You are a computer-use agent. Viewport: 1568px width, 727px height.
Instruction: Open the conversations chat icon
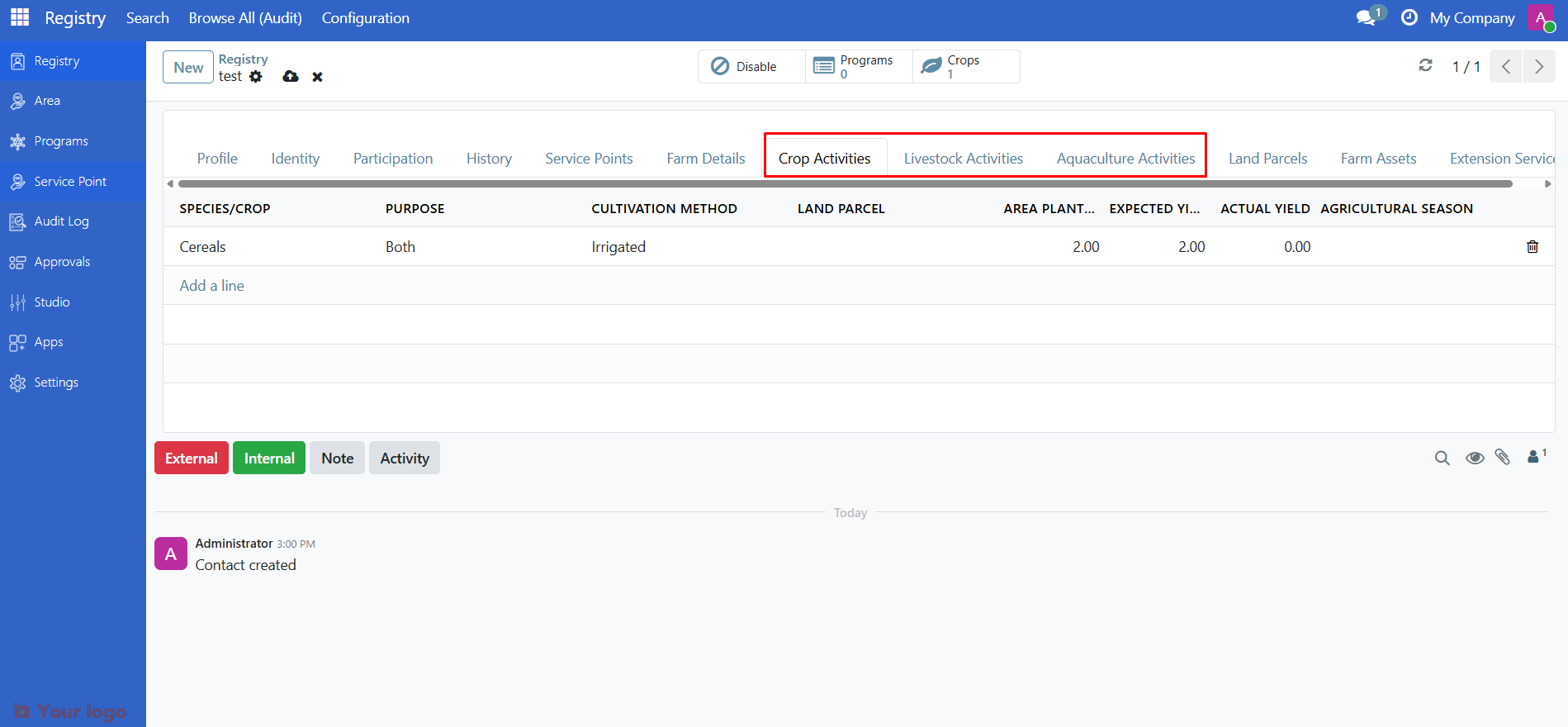pos(1367,17)
